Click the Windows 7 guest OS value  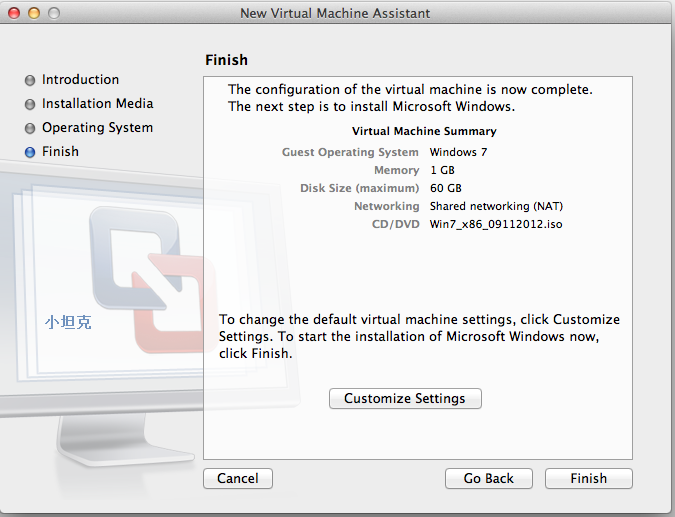click(458, 152)
